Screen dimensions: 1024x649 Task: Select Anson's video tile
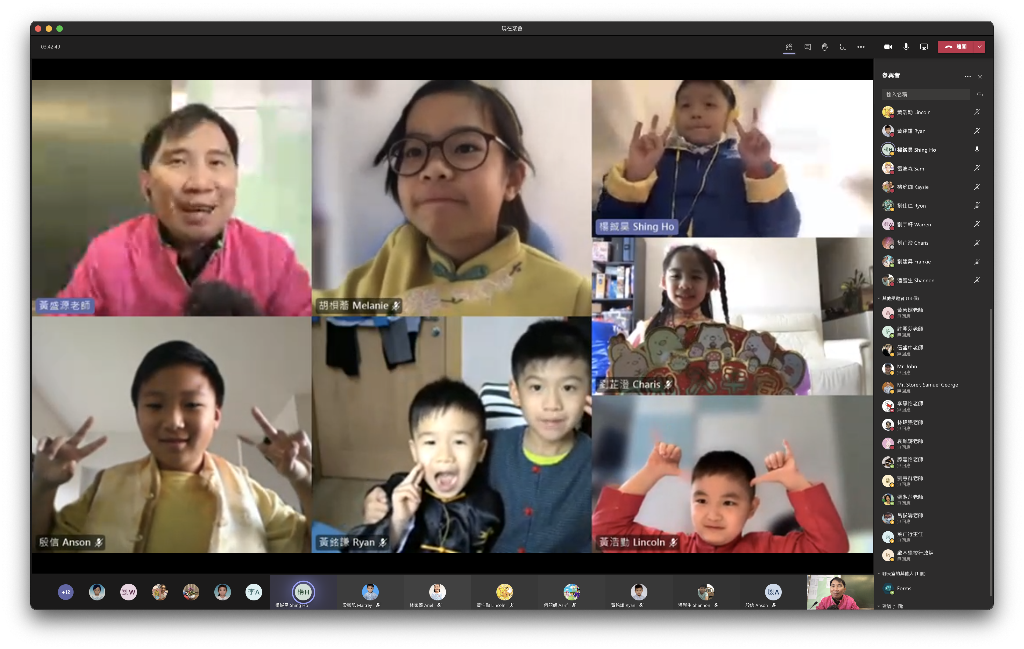tap(172, 435)
